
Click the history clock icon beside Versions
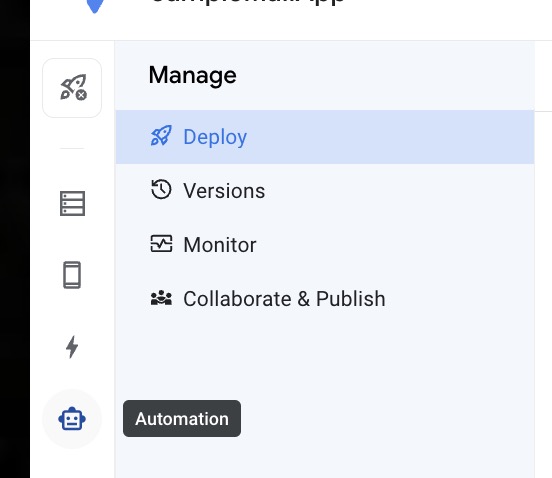point(161,190)
